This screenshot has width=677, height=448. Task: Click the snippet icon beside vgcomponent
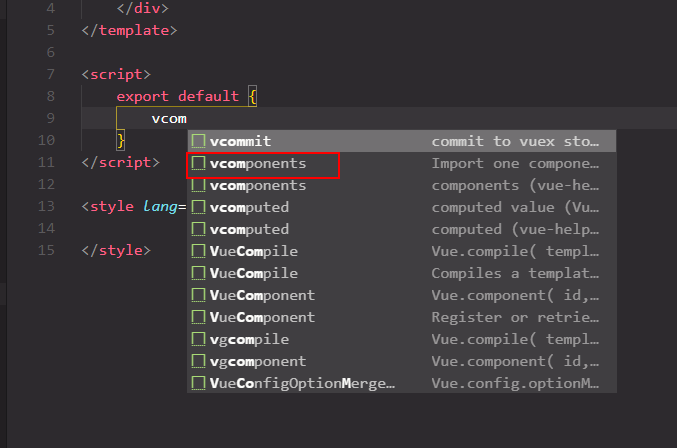click(198, 361)
